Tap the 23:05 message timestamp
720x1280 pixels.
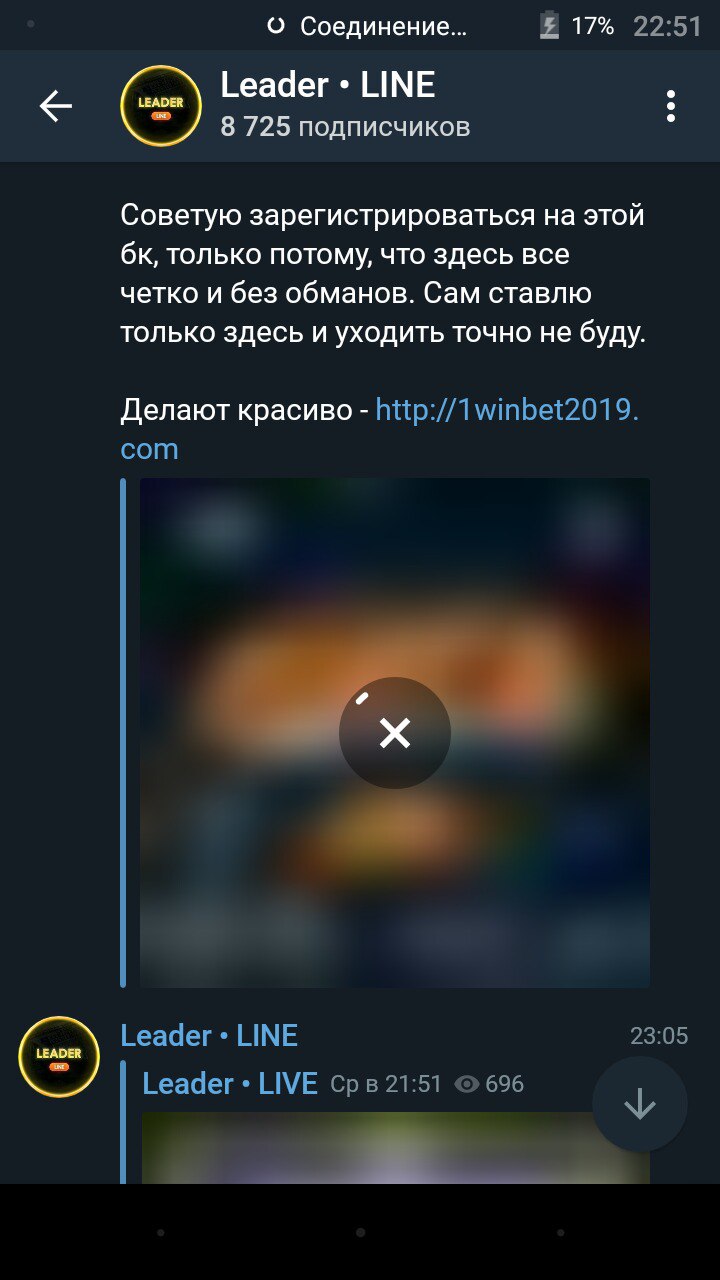click(x=659, y=1036)
